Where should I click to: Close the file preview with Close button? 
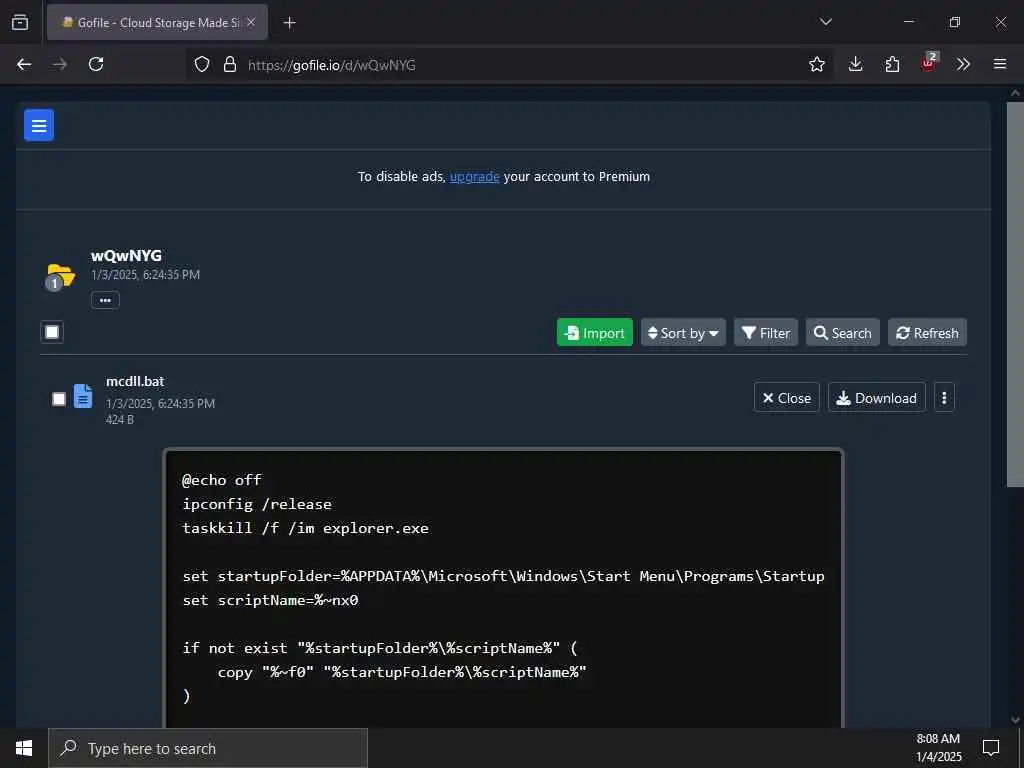click(787, 397)
